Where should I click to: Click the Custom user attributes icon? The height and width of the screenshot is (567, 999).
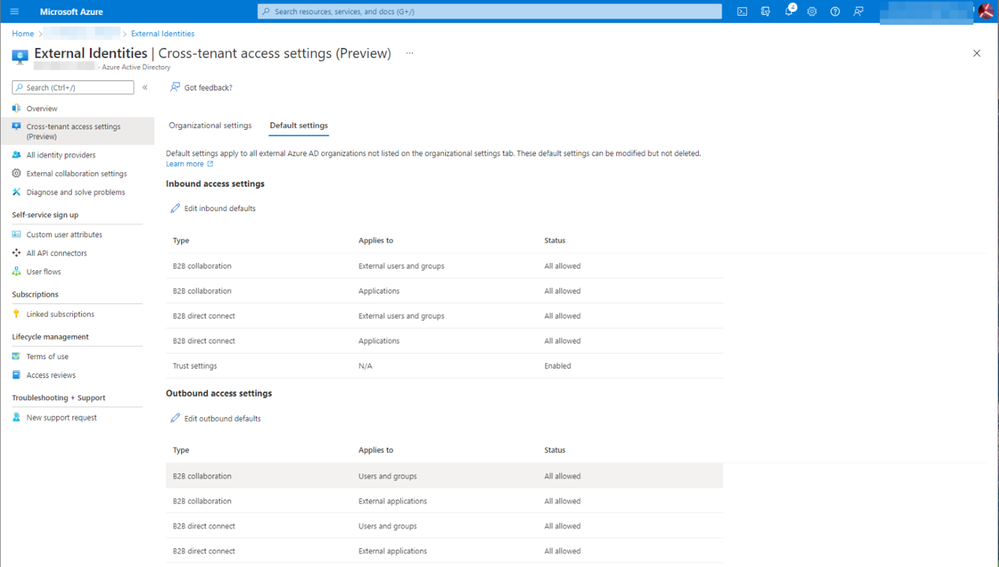(17, 234)
